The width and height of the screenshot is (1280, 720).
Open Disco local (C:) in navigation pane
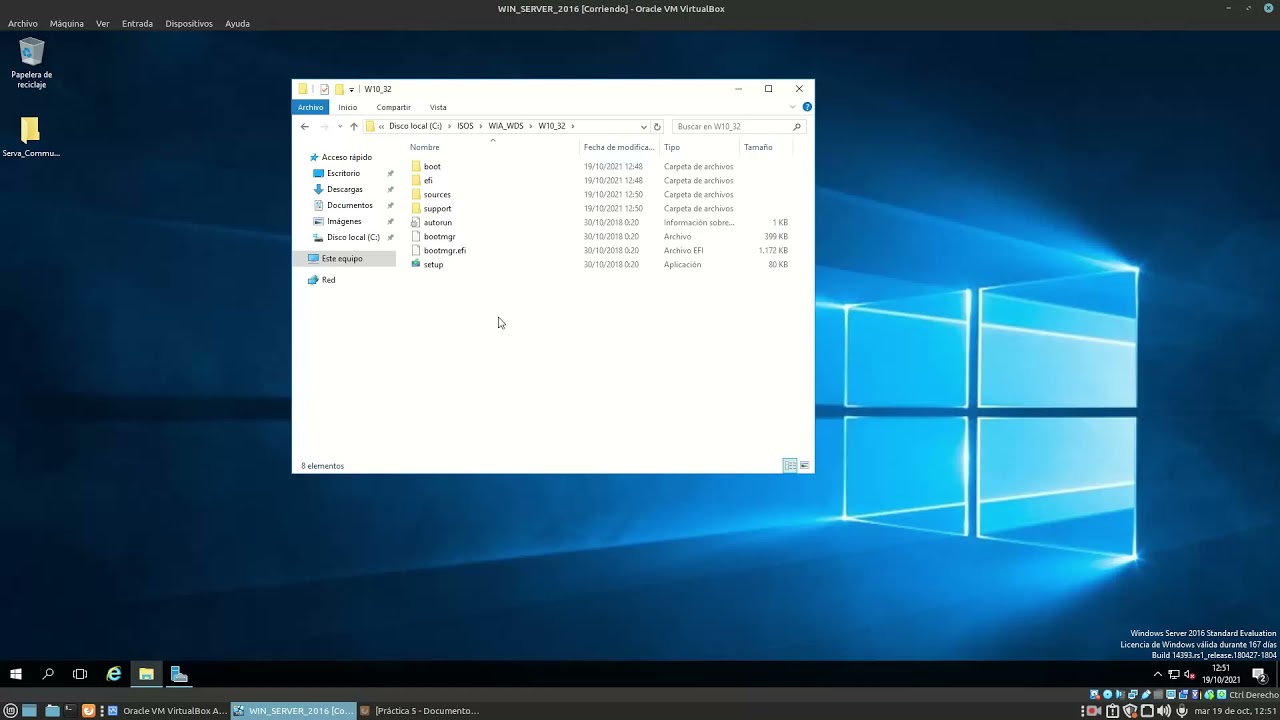coord(353,237)
